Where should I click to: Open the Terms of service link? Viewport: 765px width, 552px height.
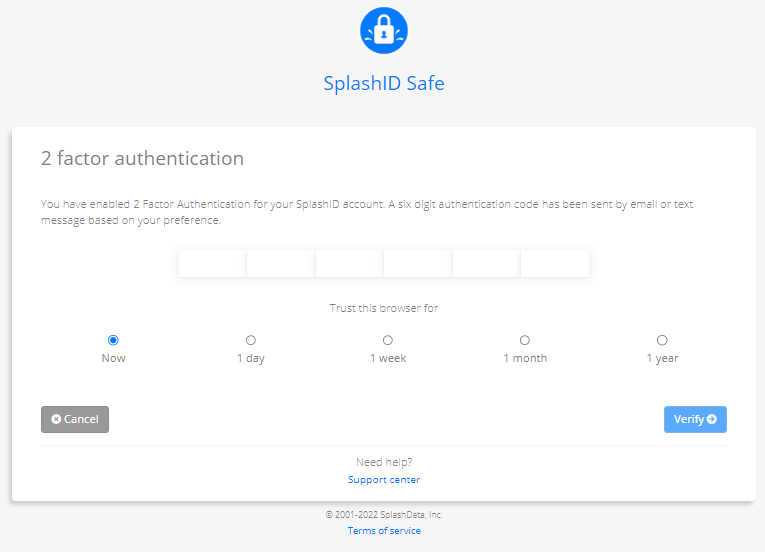point(384,531)
